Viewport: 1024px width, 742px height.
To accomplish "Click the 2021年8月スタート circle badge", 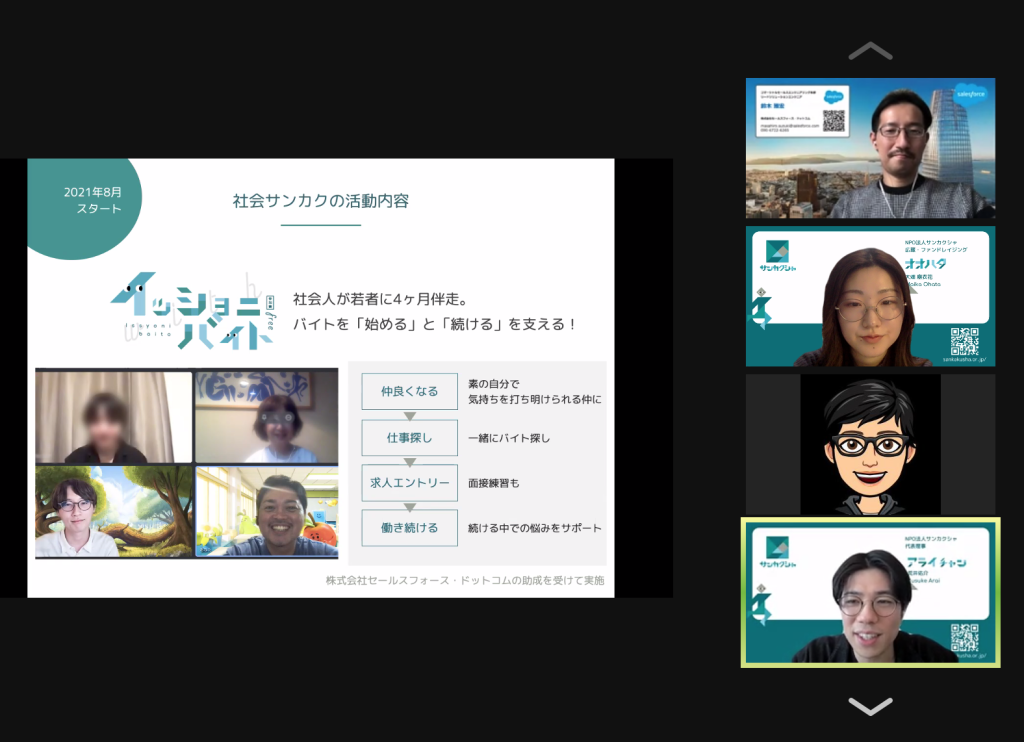I will tap(84, 208).
